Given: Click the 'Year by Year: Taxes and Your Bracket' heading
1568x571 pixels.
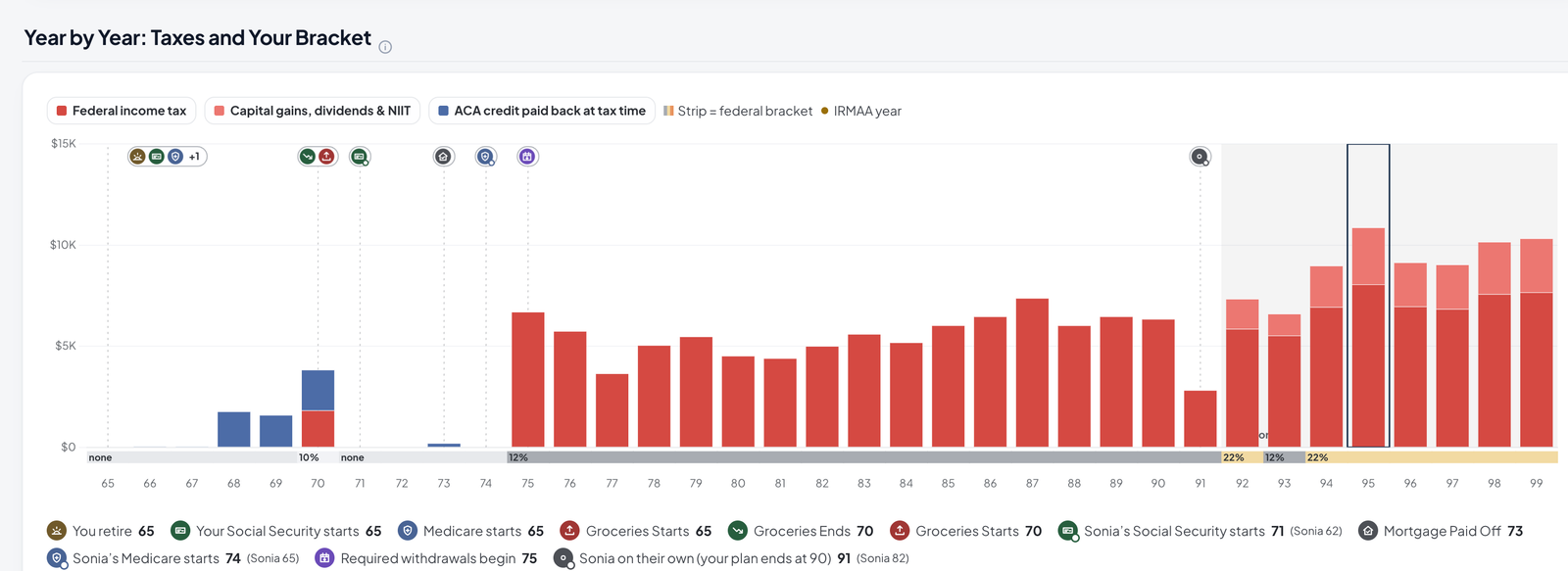Looking at the screenshot, I should [198, 38].
